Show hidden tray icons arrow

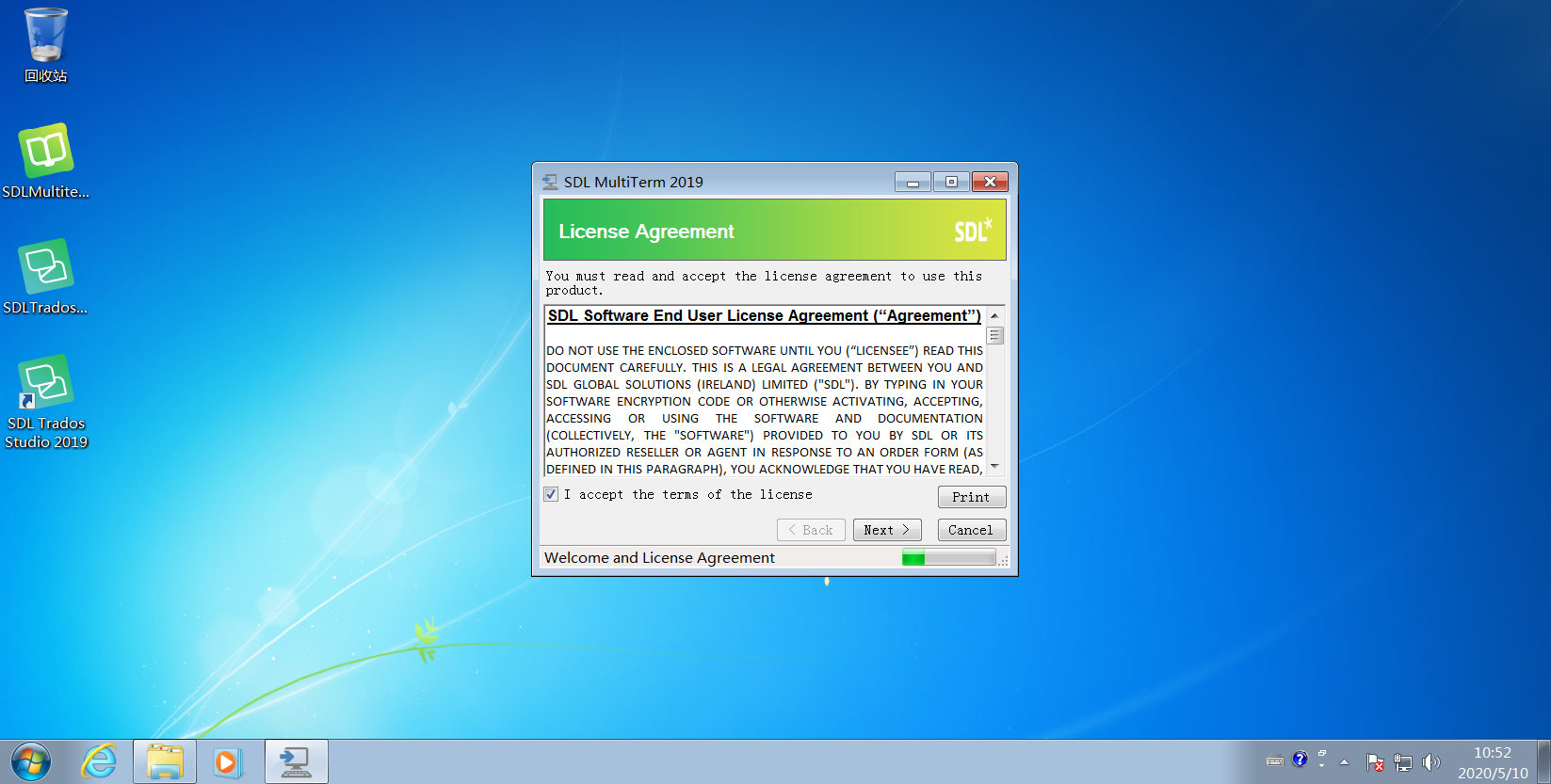coord(1344,762)
